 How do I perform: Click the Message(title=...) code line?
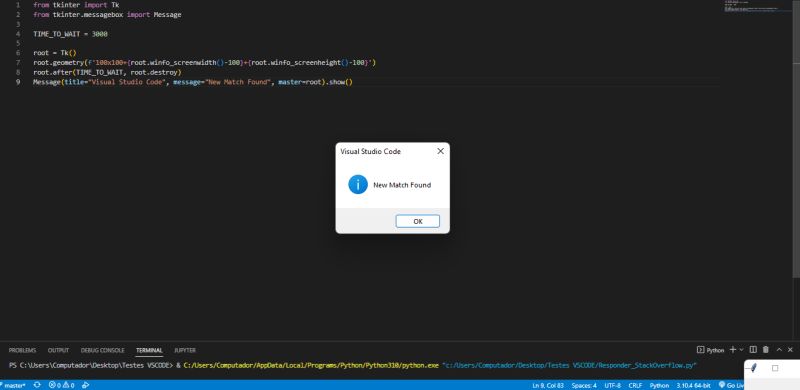click(193, 82)
